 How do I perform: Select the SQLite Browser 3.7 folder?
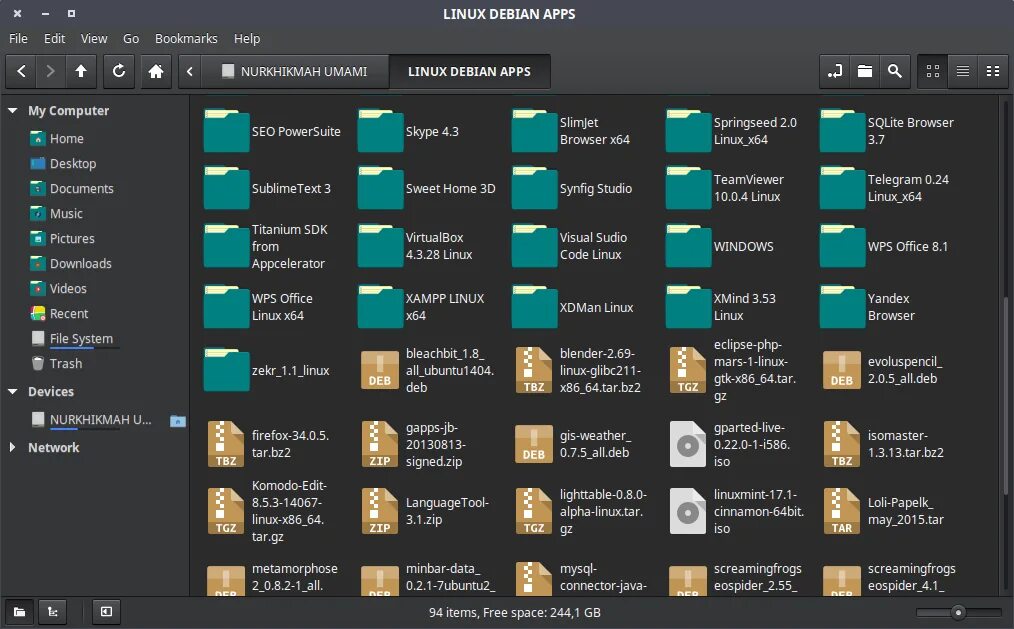coord(887,131)
